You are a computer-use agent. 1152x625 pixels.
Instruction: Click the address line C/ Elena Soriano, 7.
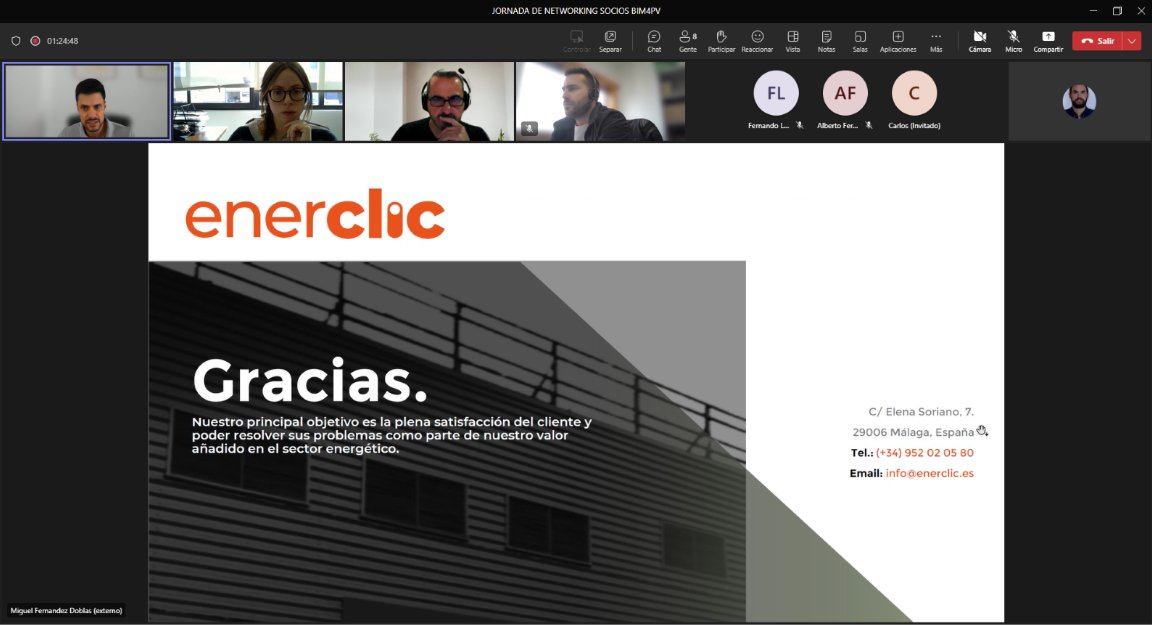[921, 411]
